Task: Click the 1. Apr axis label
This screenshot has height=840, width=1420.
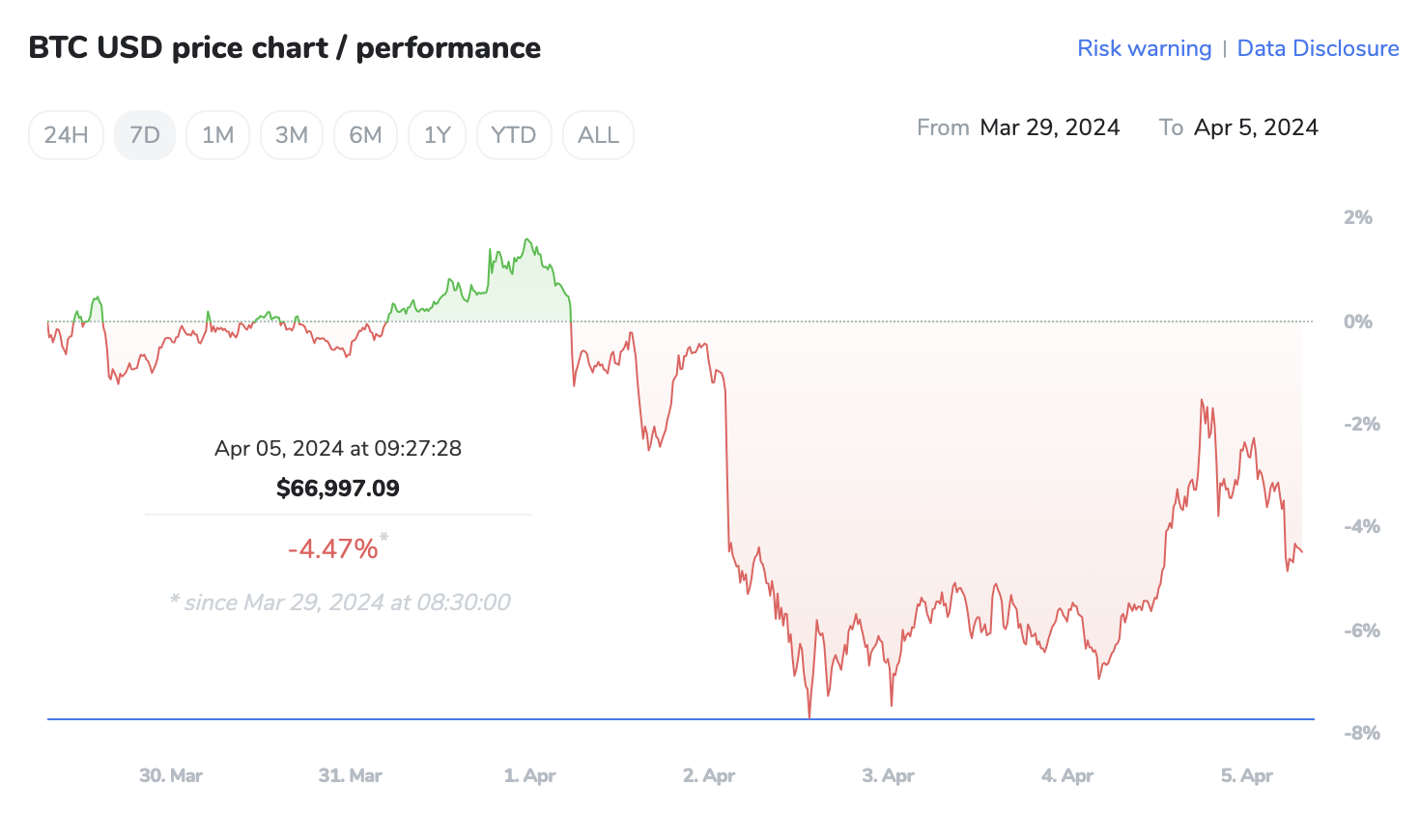Action: 529,775
